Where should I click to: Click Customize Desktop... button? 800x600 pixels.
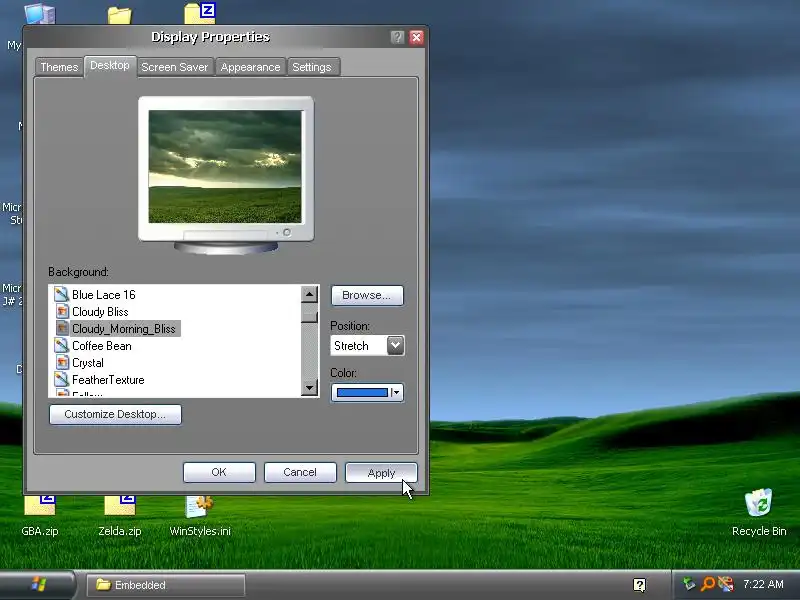point(115,414)
